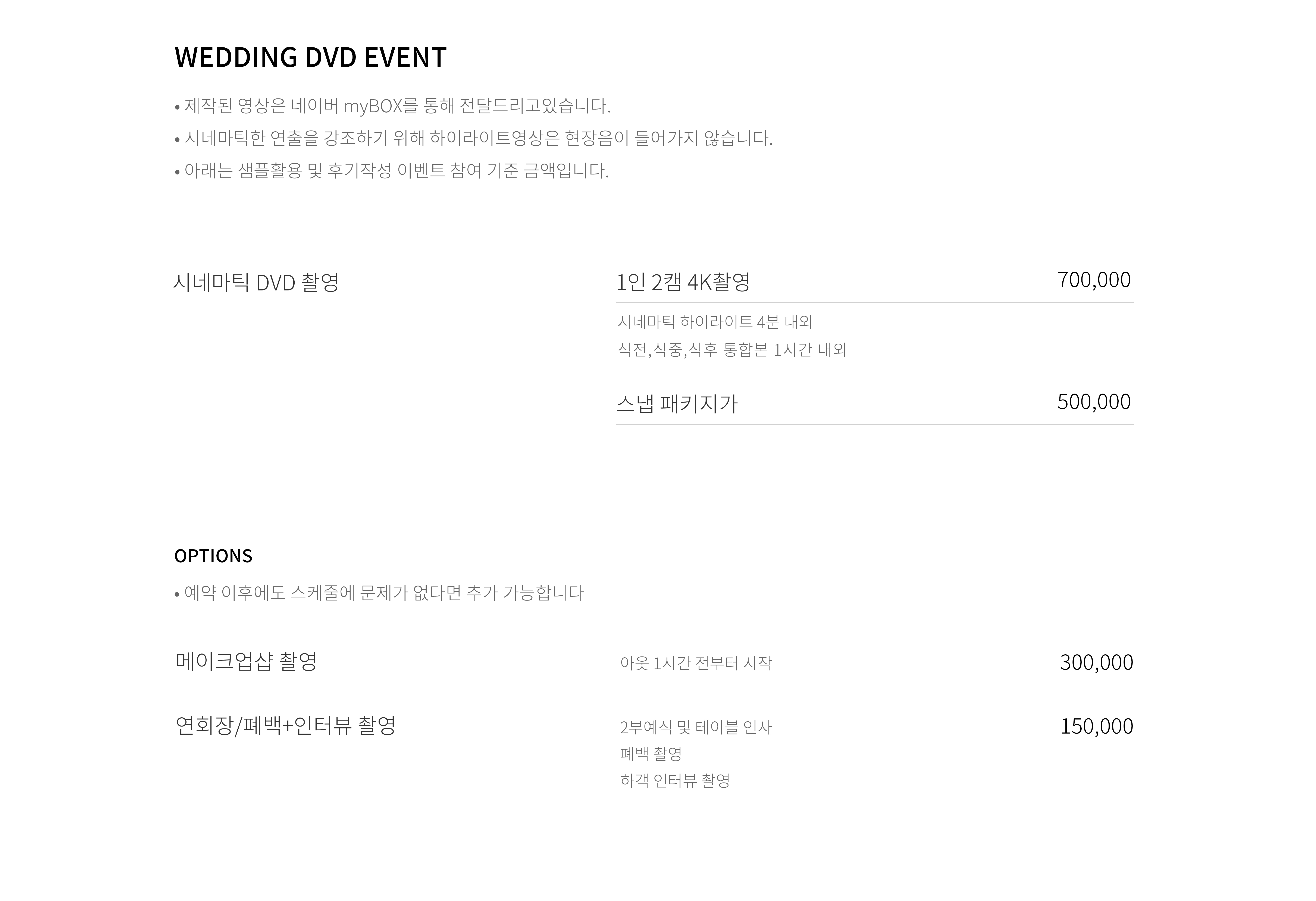
Task: Click the 아웃 1시간 전부터 시작 description
Action: click(696, 663)
